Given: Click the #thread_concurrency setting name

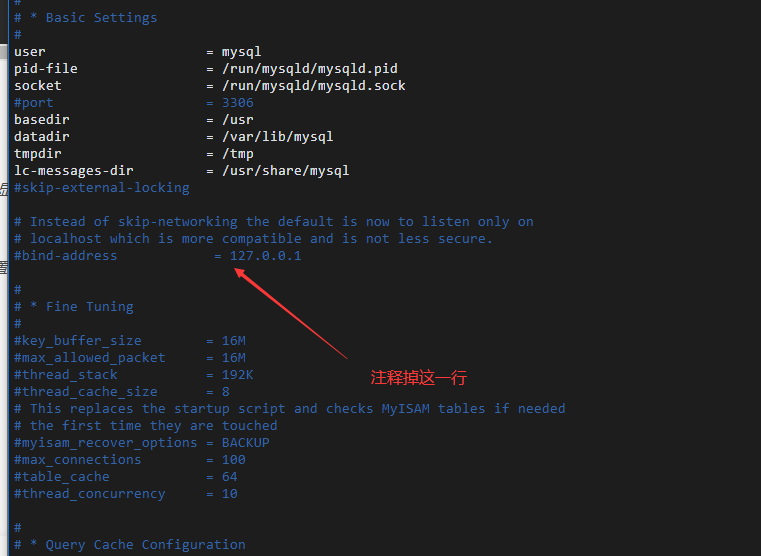Looking at the screenshot, I should point(89,494).
